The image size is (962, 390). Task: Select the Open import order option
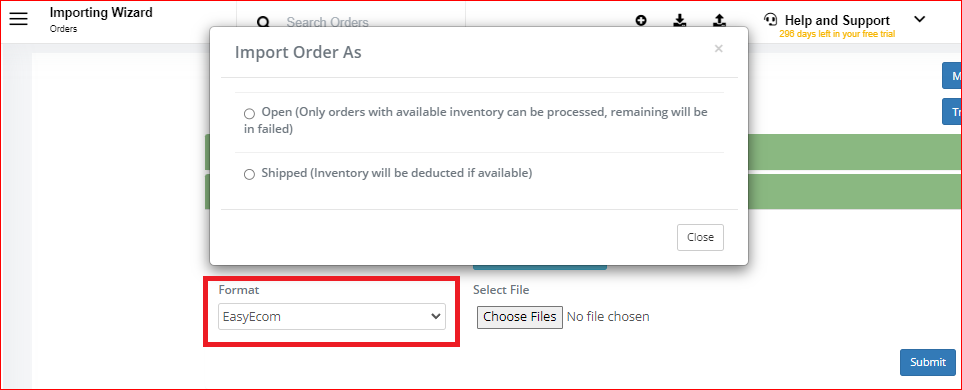[249, 113]
